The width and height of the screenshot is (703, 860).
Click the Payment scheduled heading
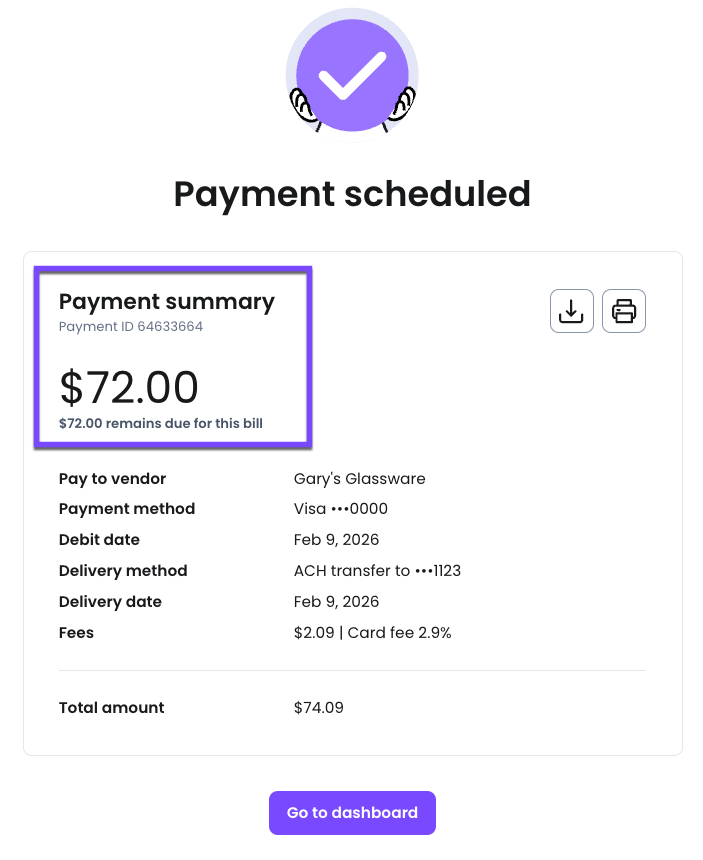[x=352, y=193]
